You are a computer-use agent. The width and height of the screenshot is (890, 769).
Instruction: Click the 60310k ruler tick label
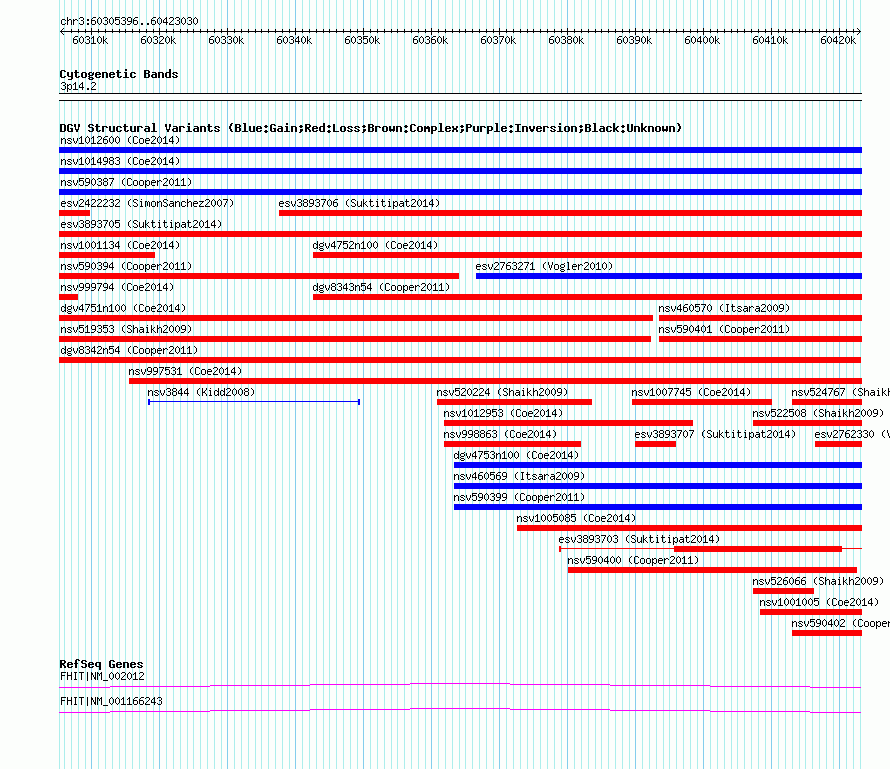coord(90,40)
